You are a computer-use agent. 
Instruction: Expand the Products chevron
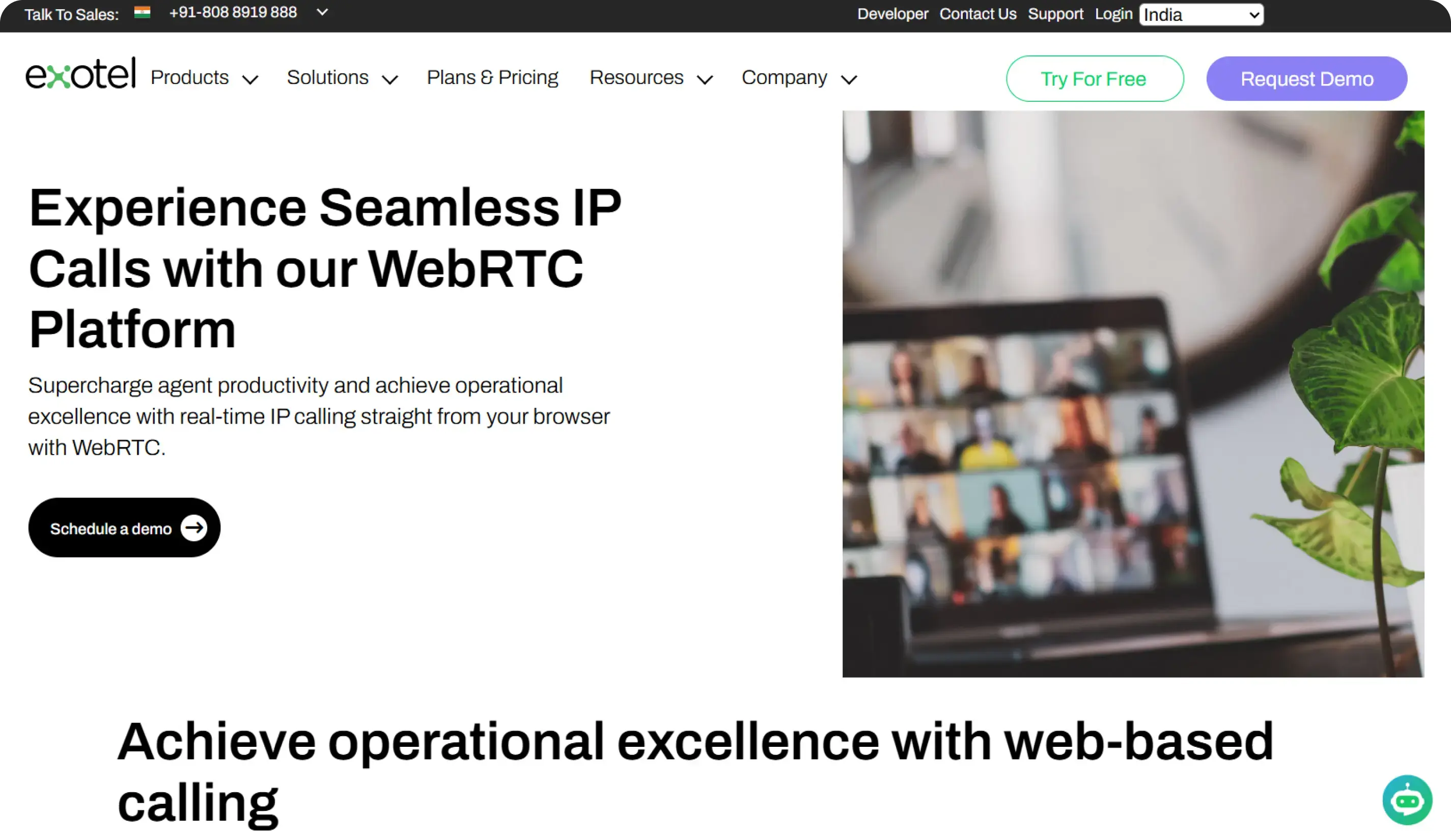point(250,79)
